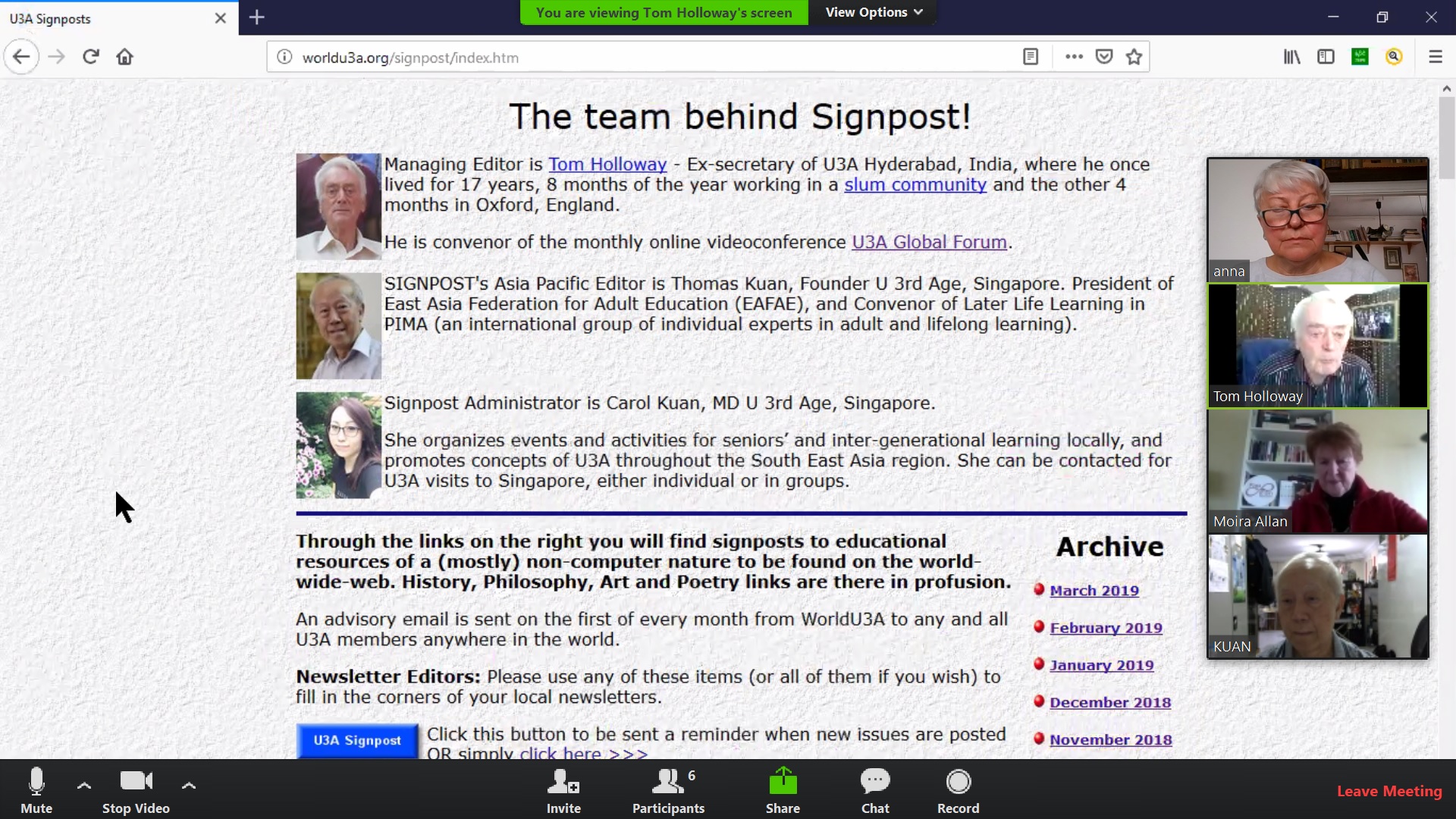Bookmark this page with the star icon
Image resolution: width=1456 pixels, height=819 pixels.
coord(1134,57)
